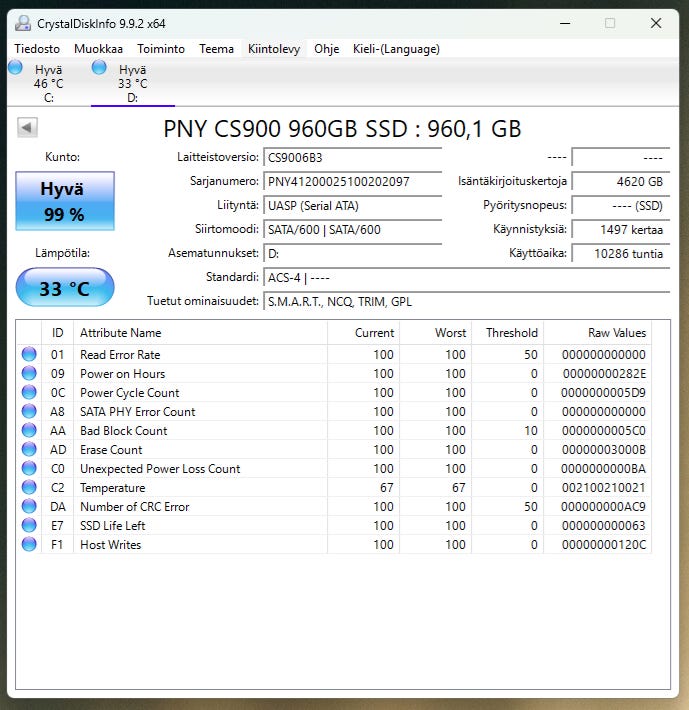Click status orb for Power on Hours
The height and width of the screenshot is (710, 689).
point(29,373)
